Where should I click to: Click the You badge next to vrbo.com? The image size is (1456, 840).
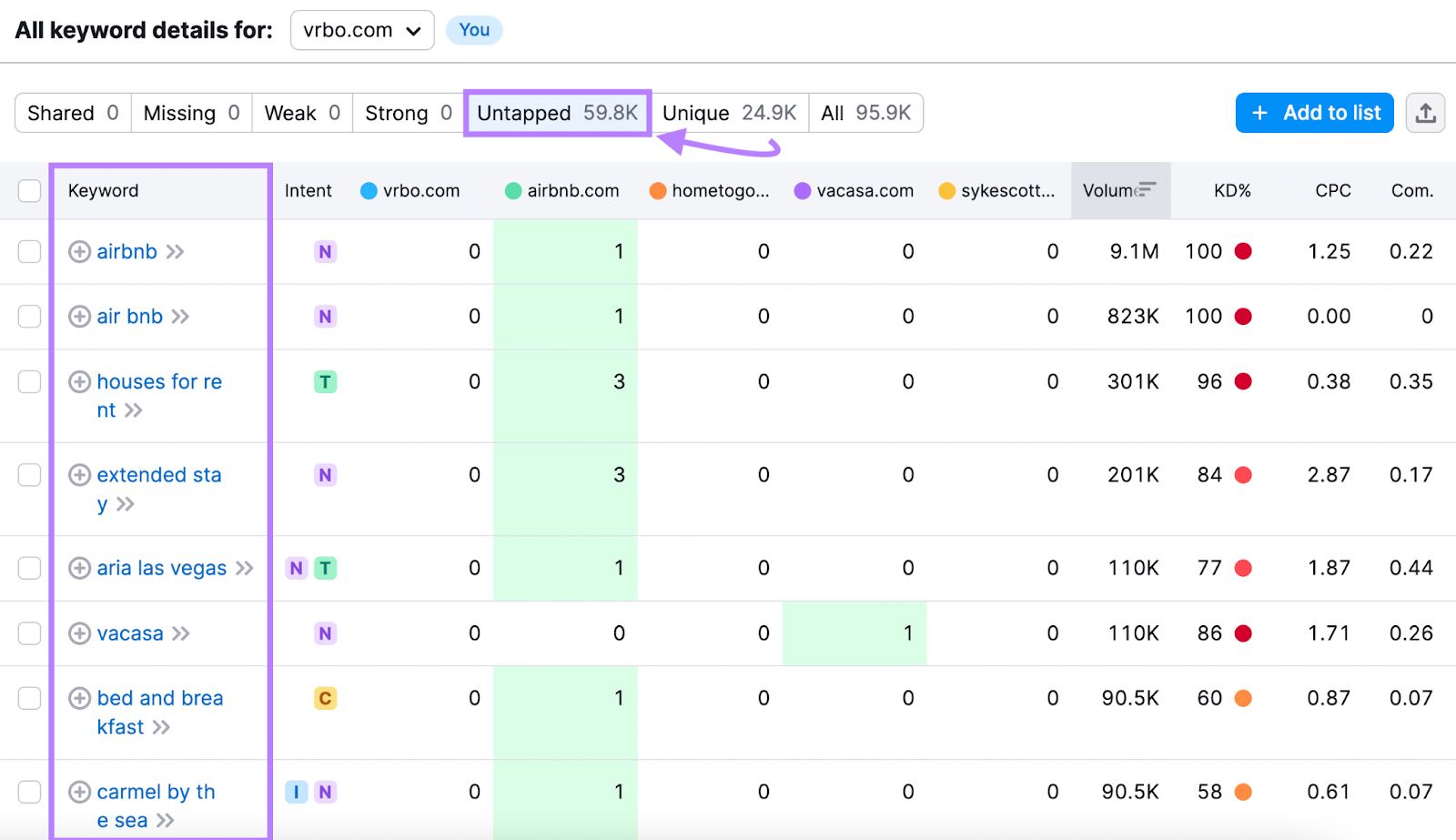[x=474, y=29]
